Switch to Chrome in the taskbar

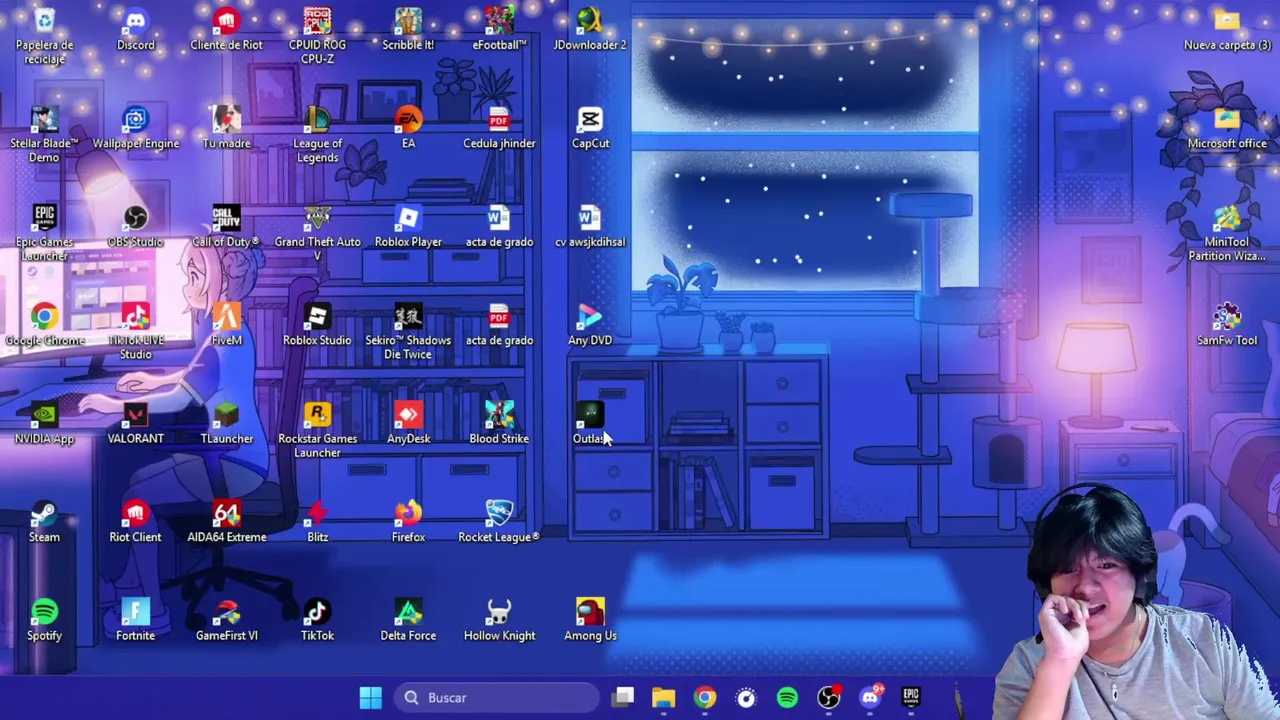[x=705, y=697]
